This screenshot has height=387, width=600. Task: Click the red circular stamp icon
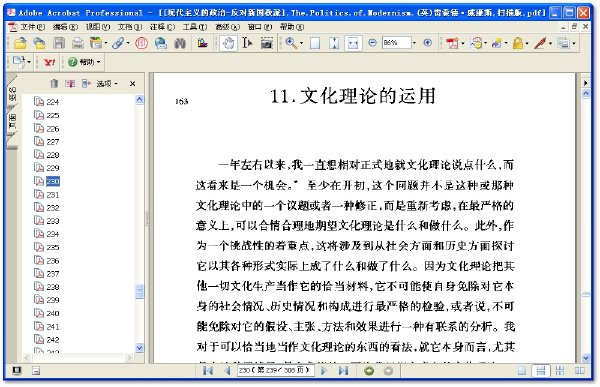[x=141, y=43]
